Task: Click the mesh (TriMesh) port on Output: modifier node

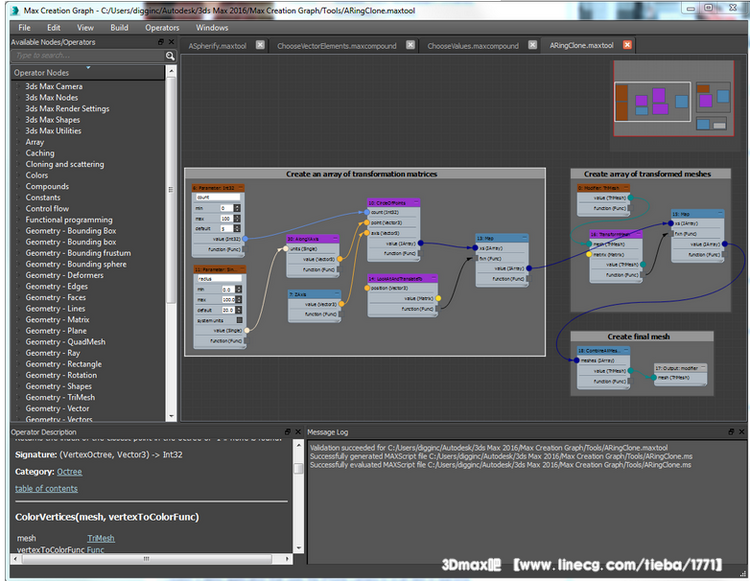Action: 653,377
